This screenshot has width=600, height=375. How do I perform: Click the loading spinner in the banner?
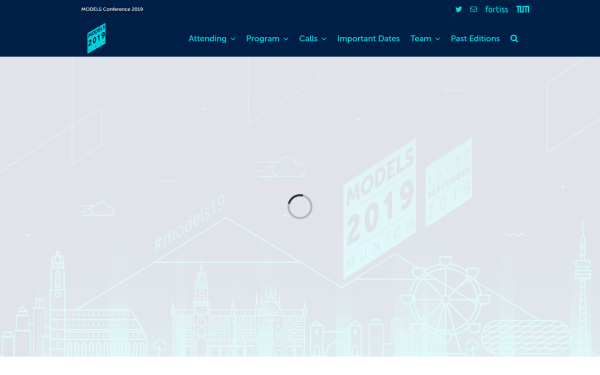pyautogui.click(x=300, y=207)
